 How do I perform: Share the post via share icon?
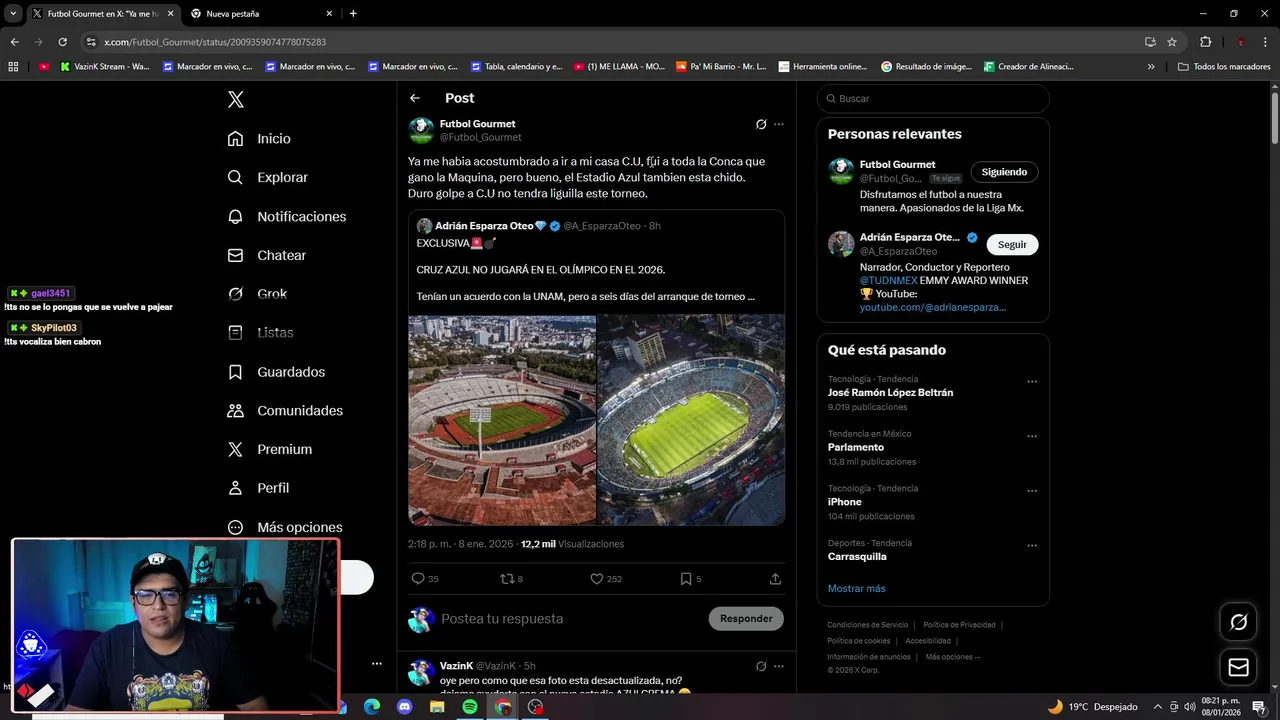click(775, 579)
